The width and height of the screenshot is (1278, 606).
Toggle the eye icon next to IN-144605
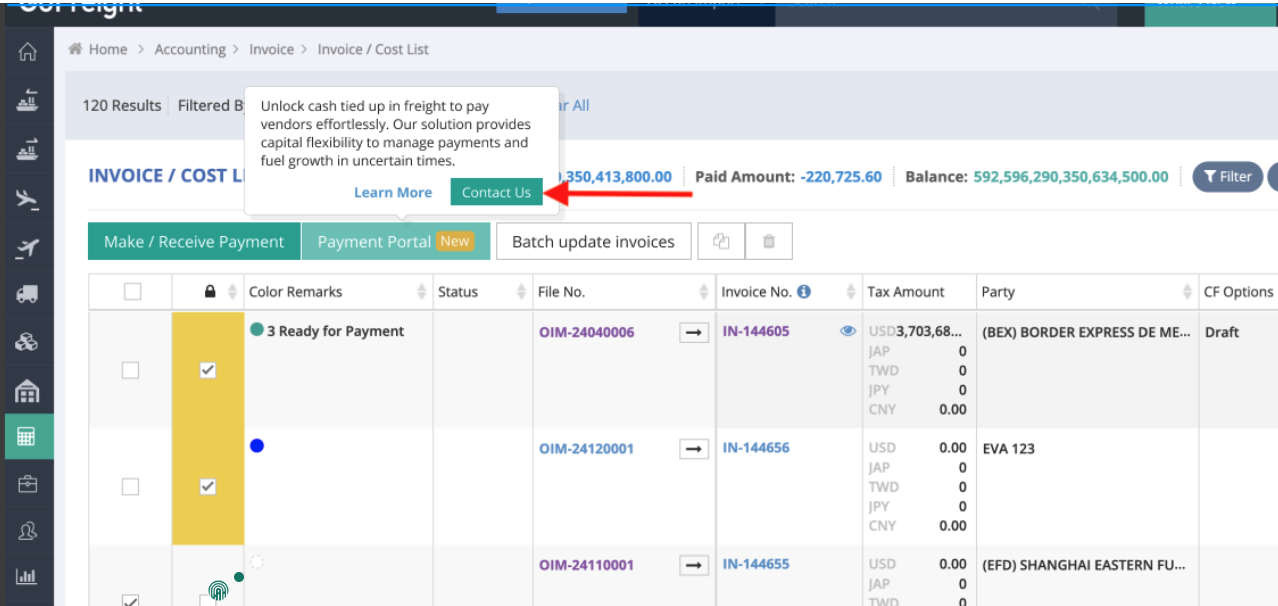[848, 331]
